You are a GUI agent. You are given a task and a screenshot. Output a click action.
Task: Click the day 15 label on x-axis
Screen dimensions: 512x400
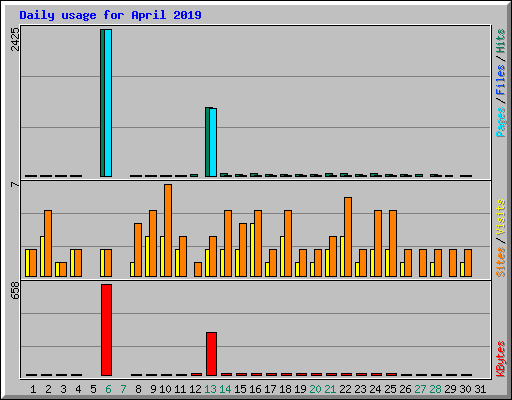240,389
